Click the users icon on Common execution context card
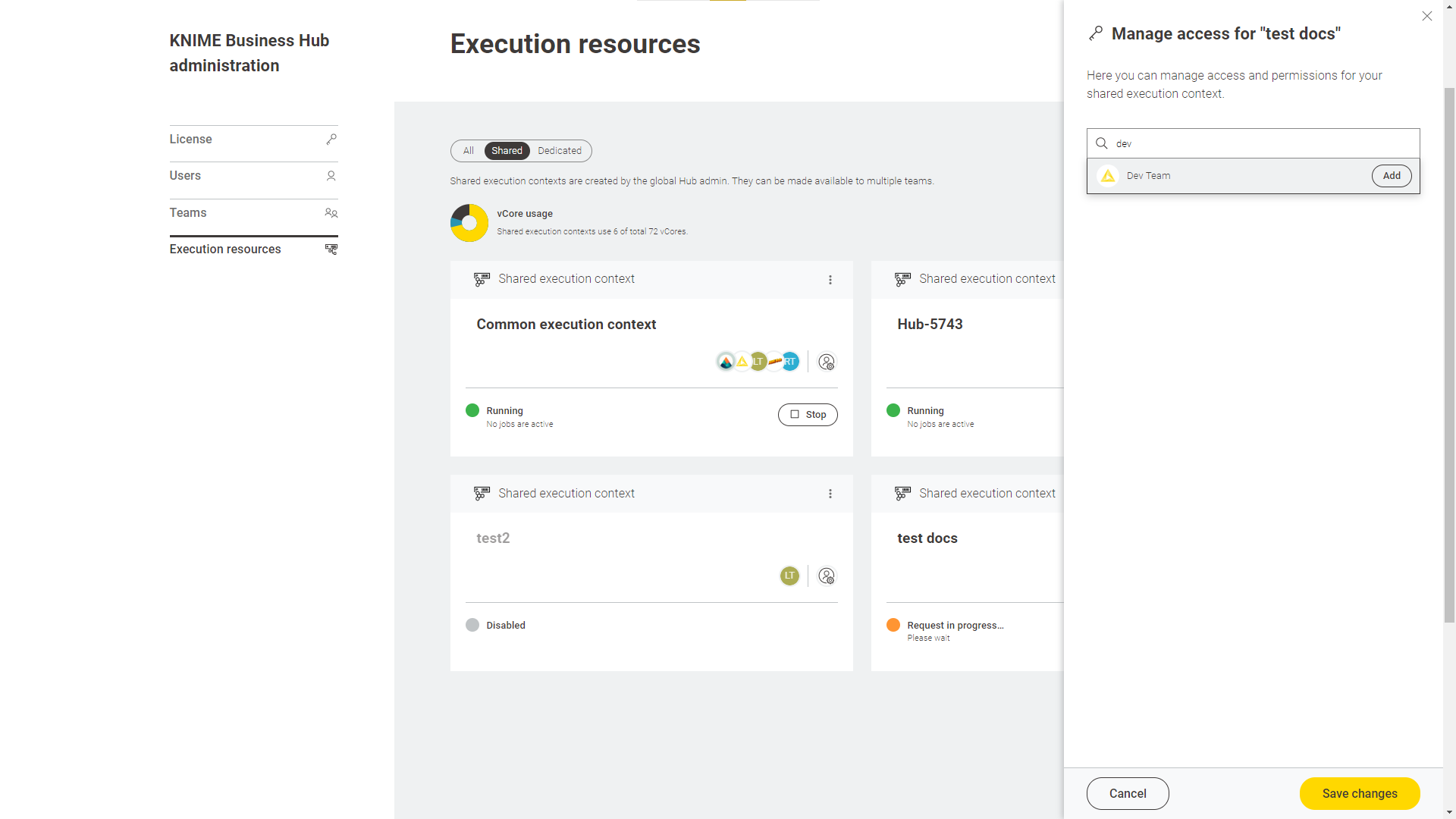Viewport: 1456px width, 819px height. 826,361
